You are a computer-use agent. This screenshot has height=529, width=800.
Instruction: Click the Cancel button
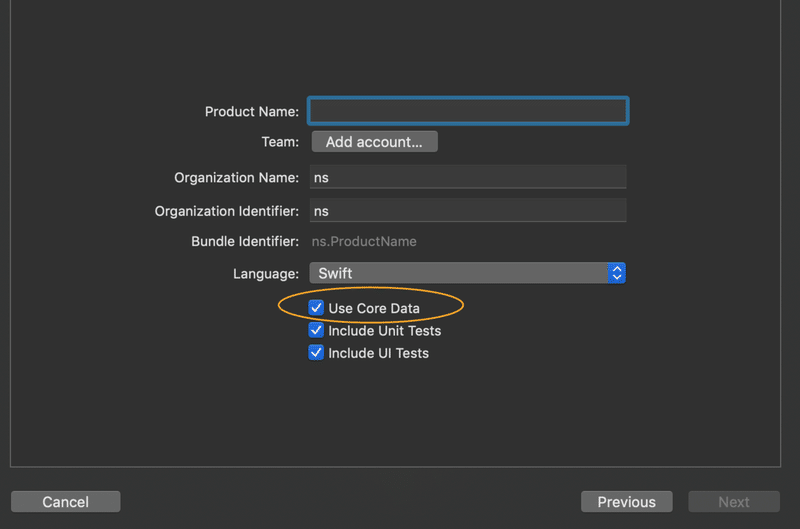[x=65, y=502]
